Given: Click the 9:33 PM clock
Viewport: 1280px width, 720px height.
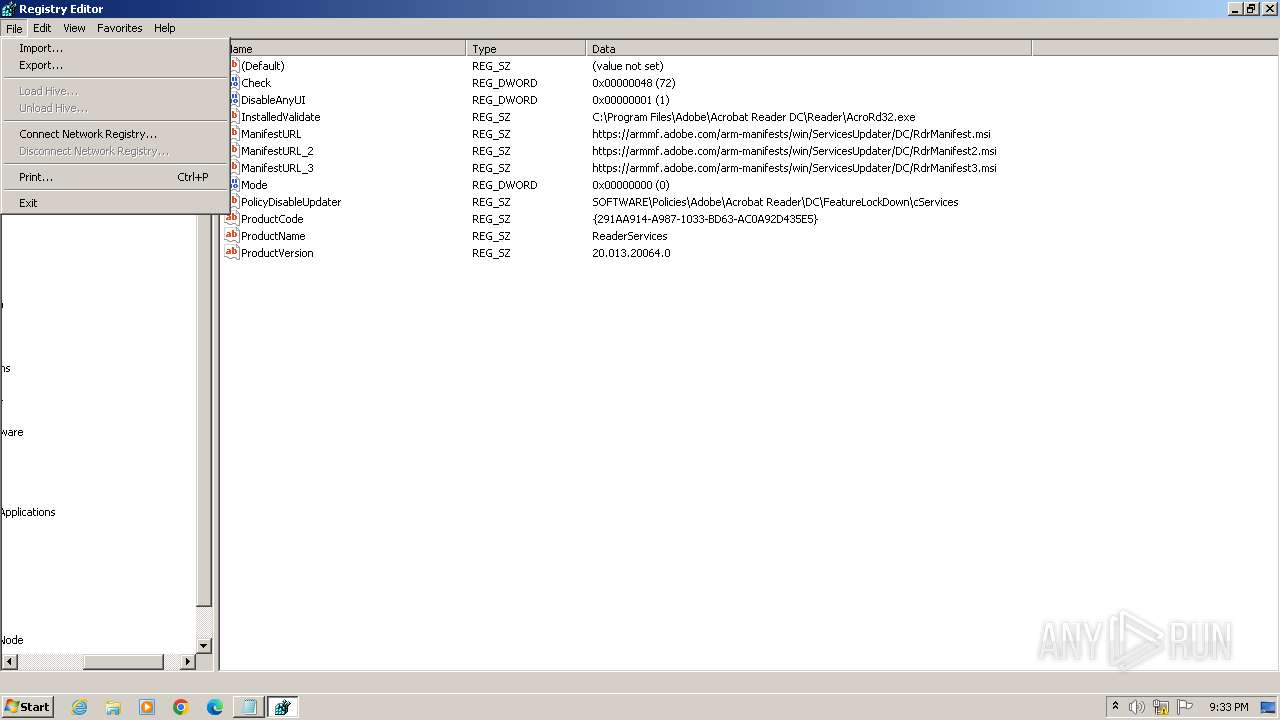Looking at the screenshot, I should click(1228, 707).
